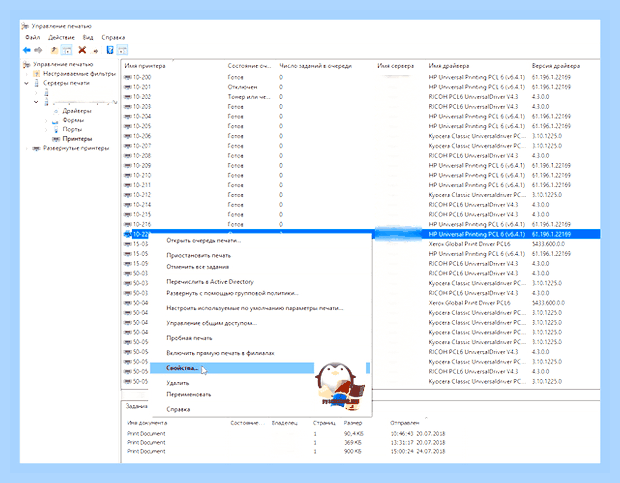Screen dimensions: 620x483
Task: Click printer icon next to 10-200
Action: point(128,77)
